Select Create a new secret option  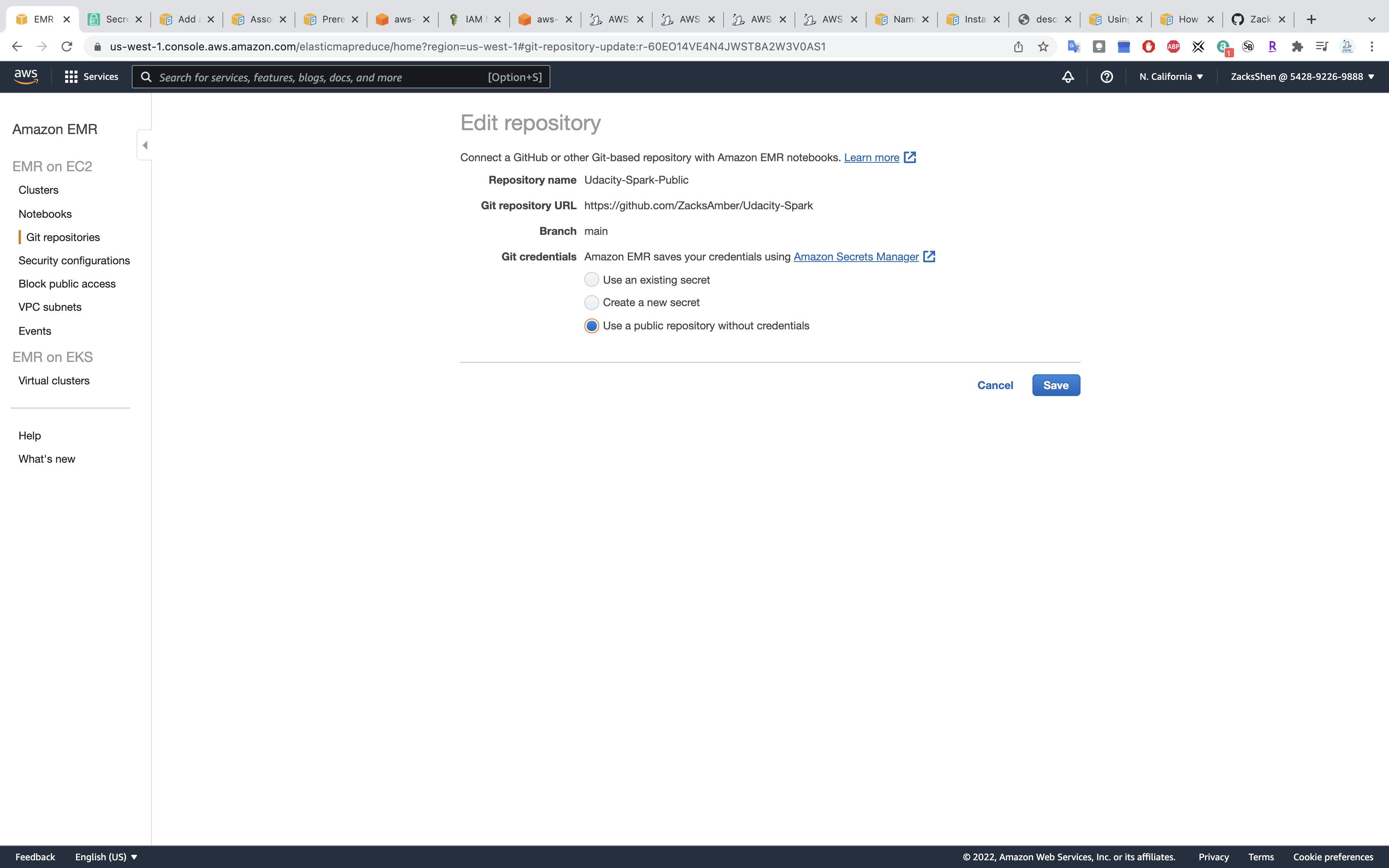tap(592, 303)
